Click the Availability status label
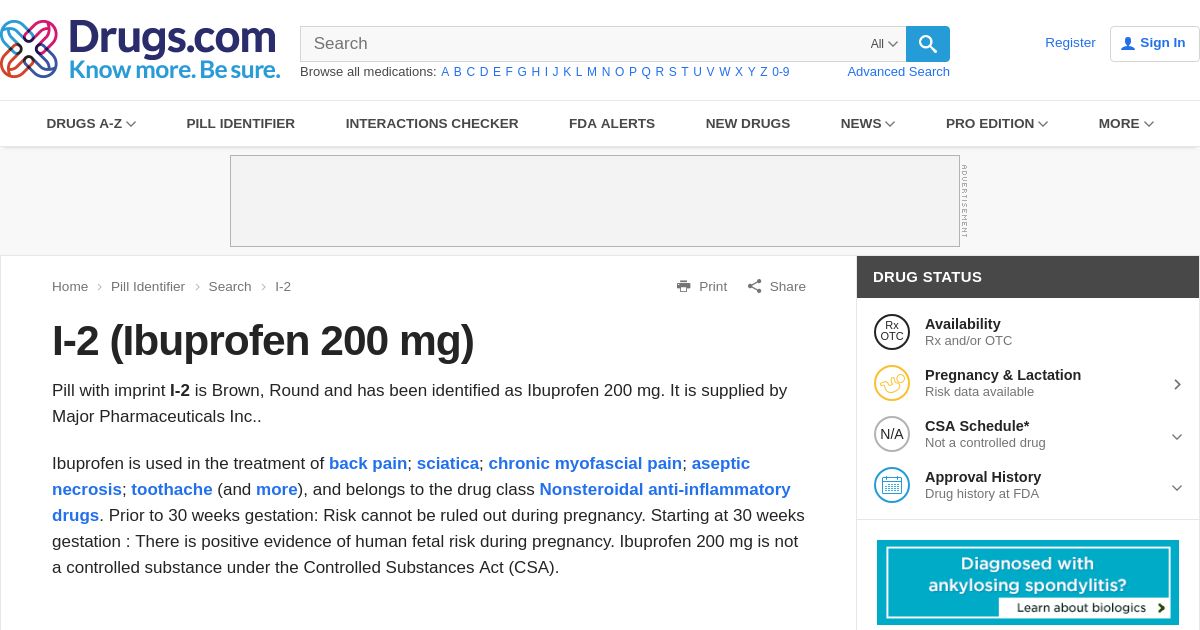This screenshot has height=630, width=1200. click(963, 324)
